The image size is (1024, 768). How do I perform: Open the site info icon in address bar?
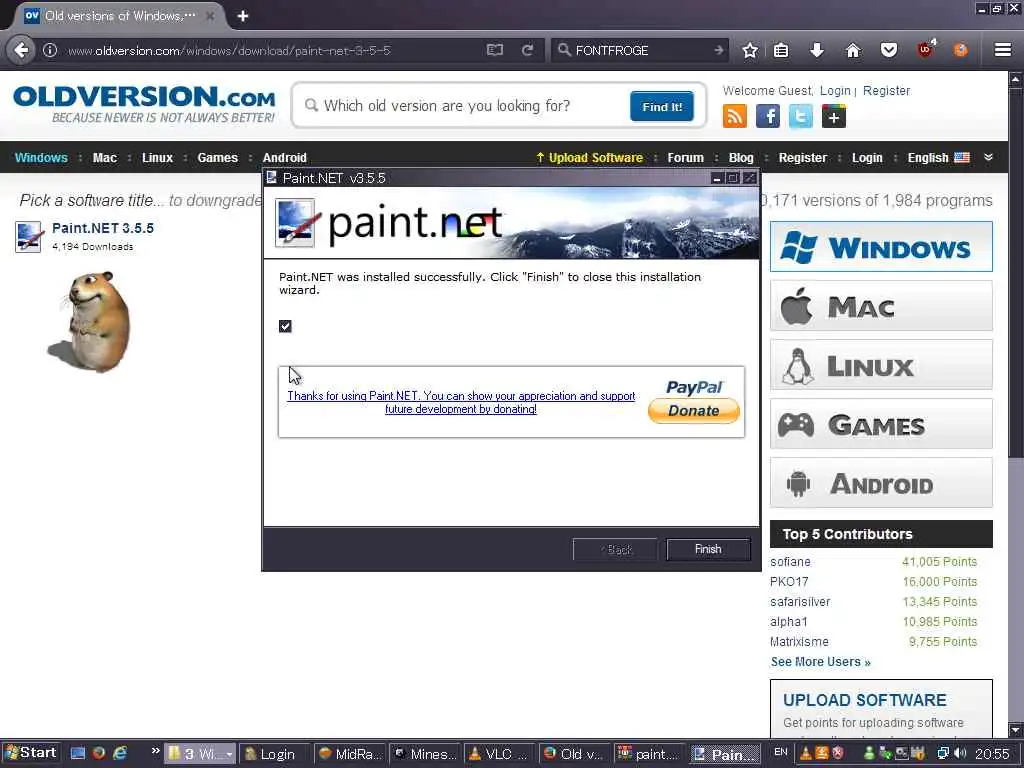coord(50,50)
